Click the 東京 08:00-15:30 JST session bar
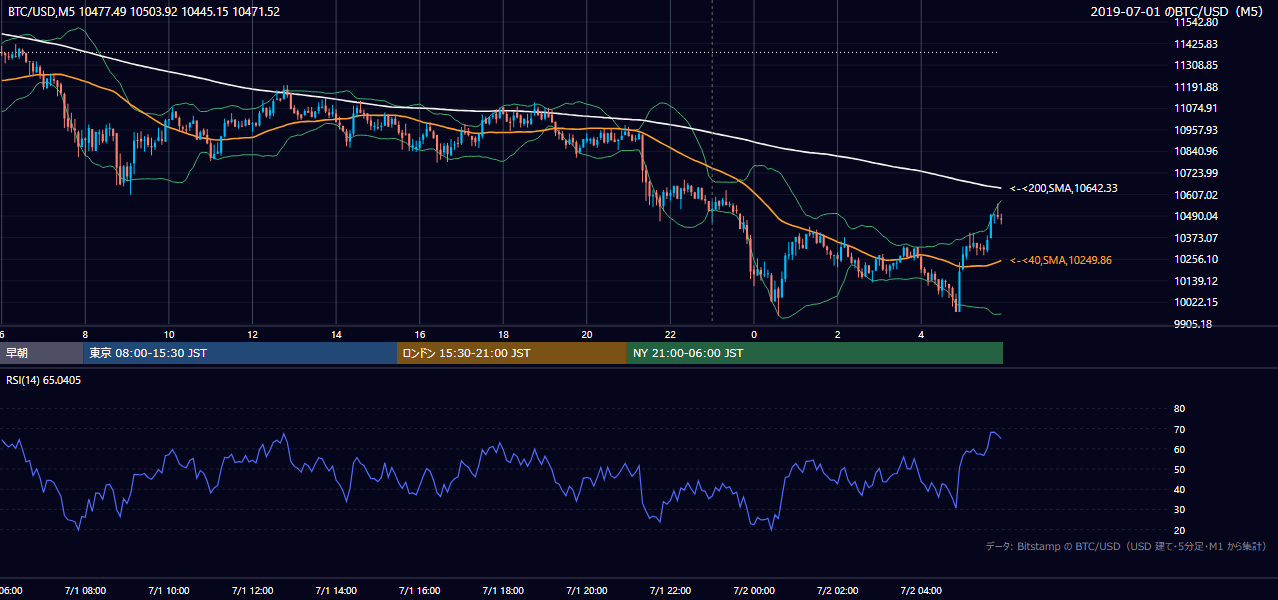This screenshot has height=600, width=1278. [x=240, y=353]
